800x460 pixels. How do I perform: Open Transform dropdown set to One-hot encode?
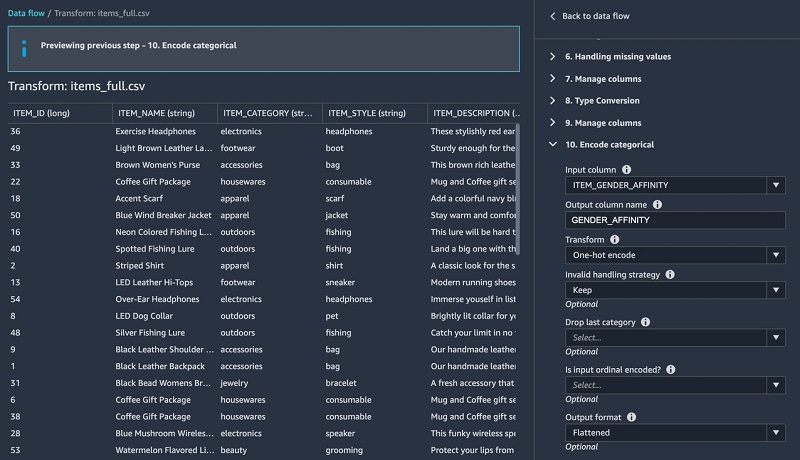coord(675,255)
